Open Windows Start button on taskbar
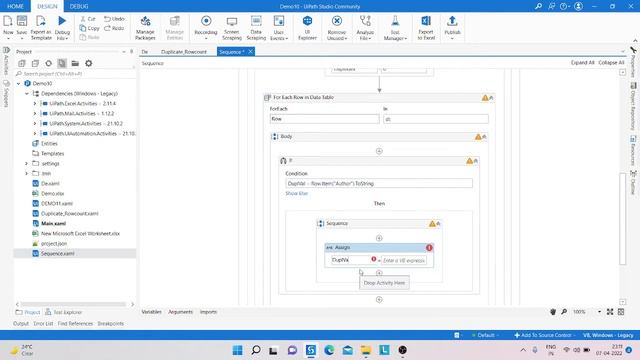This screenshot has width=640, height=360. click(x=237, y=350)
